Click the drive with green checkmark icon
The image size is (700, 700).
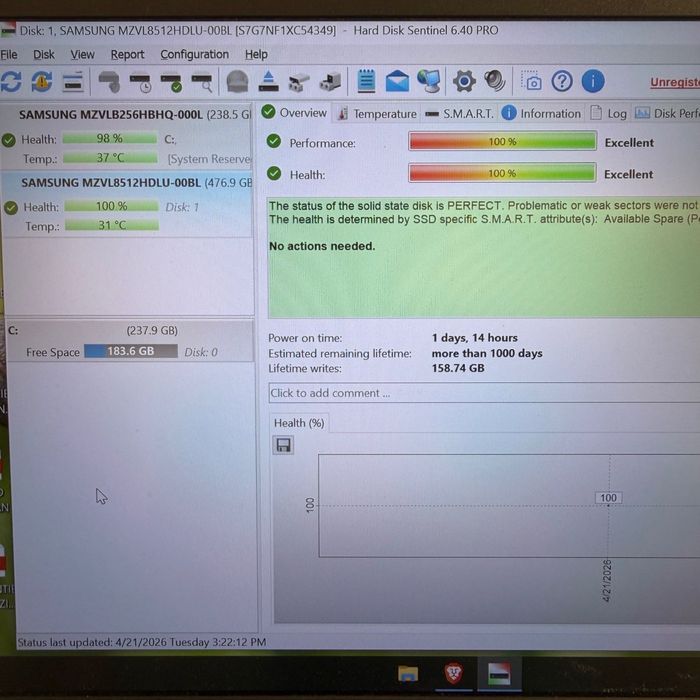coord(171,83)
